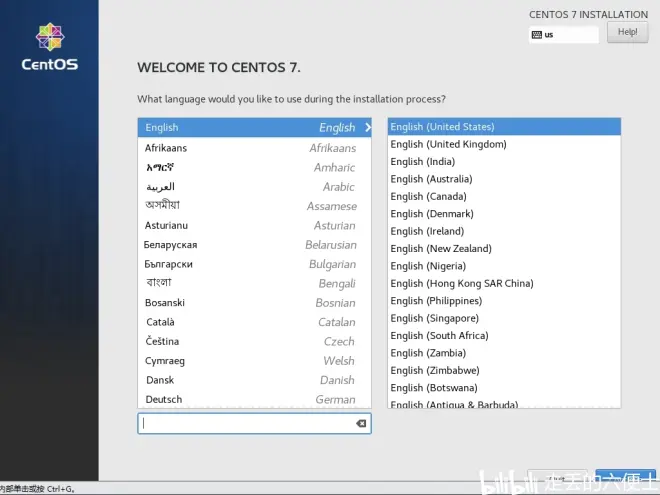
Task: Select Català in the language list
Action: tap(254, 322)
